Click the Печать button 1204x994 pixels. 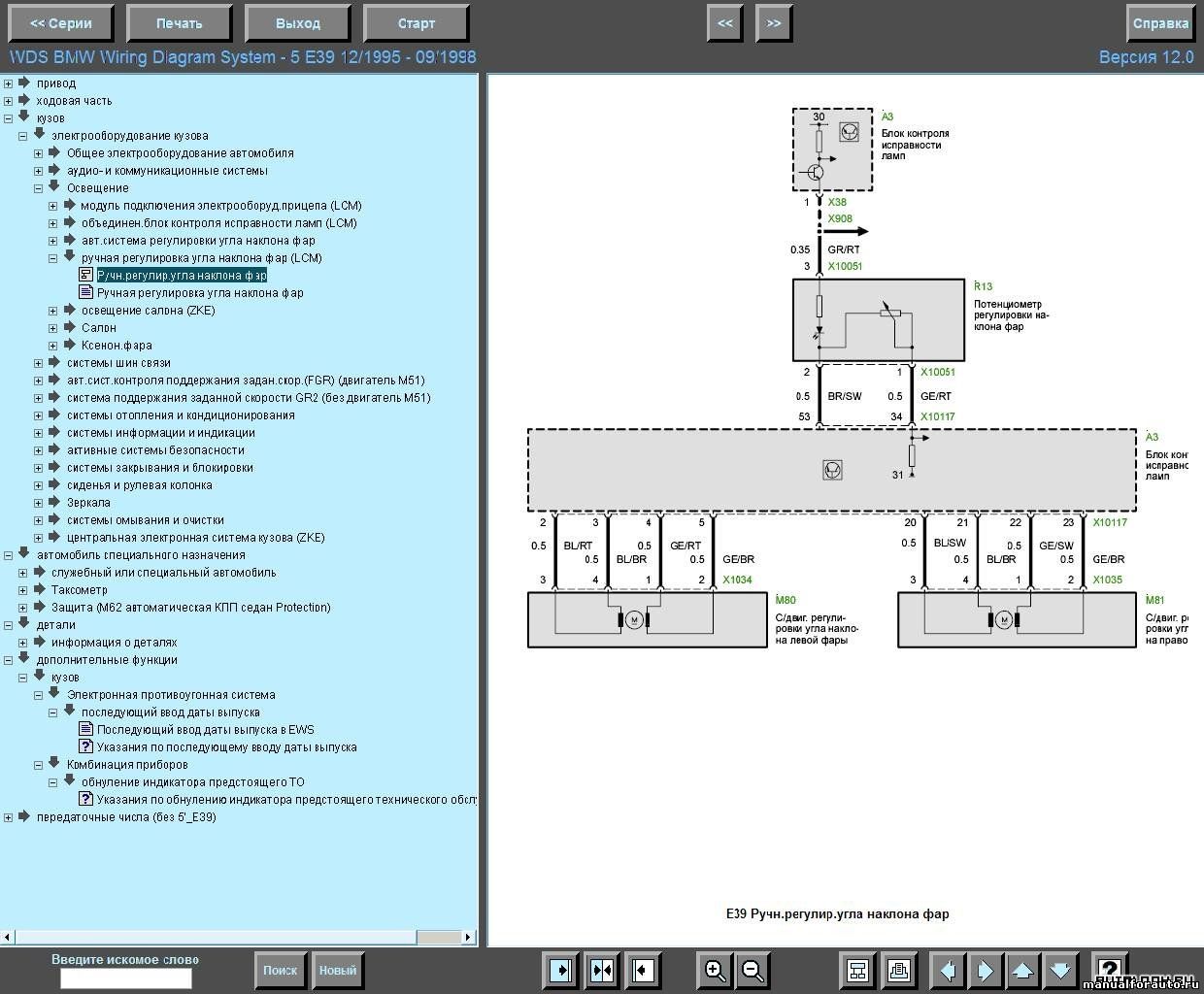pos(180,23)
